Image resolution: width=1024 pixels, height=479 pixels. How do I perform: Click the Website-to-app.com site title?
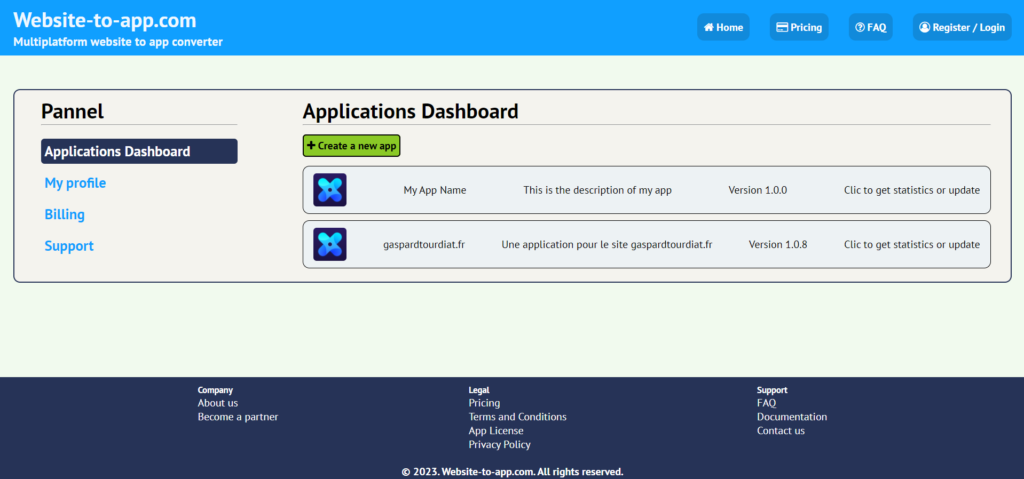click(105, 20)
